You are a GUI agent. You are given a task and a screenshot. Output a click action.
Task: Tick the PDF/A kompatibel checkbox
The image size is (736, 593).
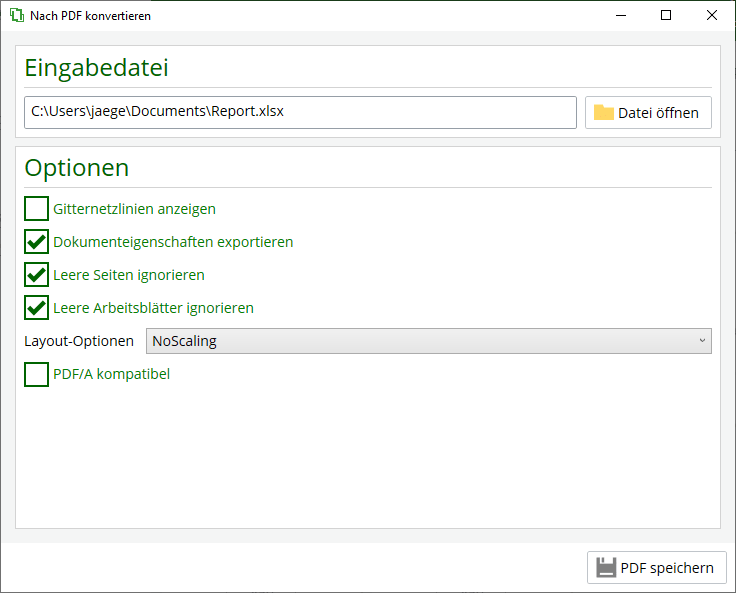click(37, 375)
